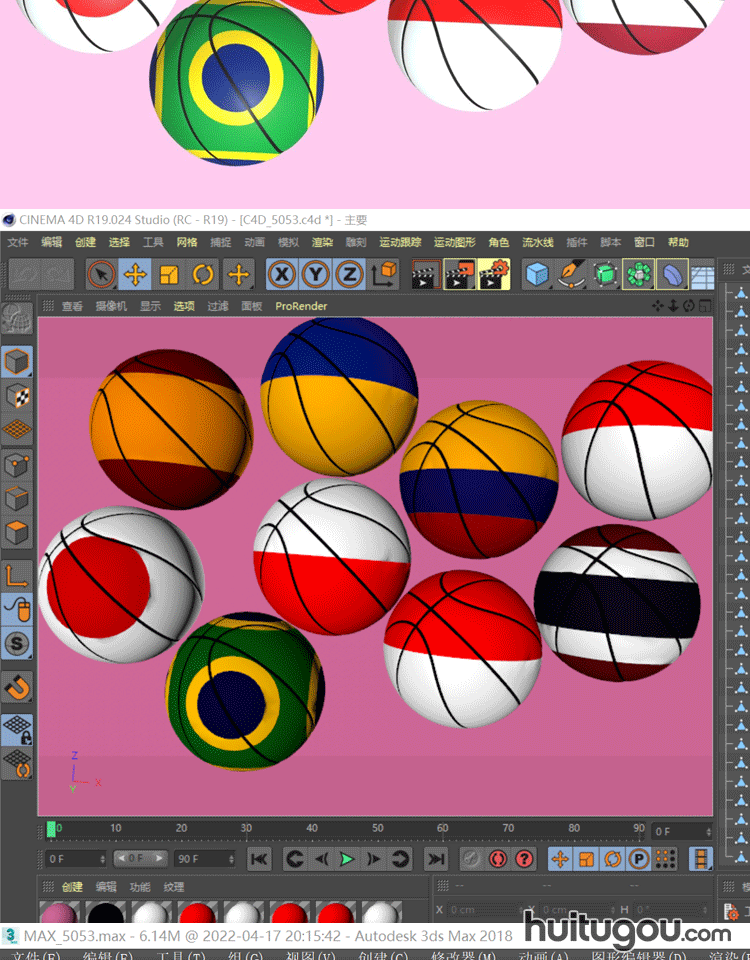Select the Move tool in top toolbar

pyautogui.click(x=135, y=274)
